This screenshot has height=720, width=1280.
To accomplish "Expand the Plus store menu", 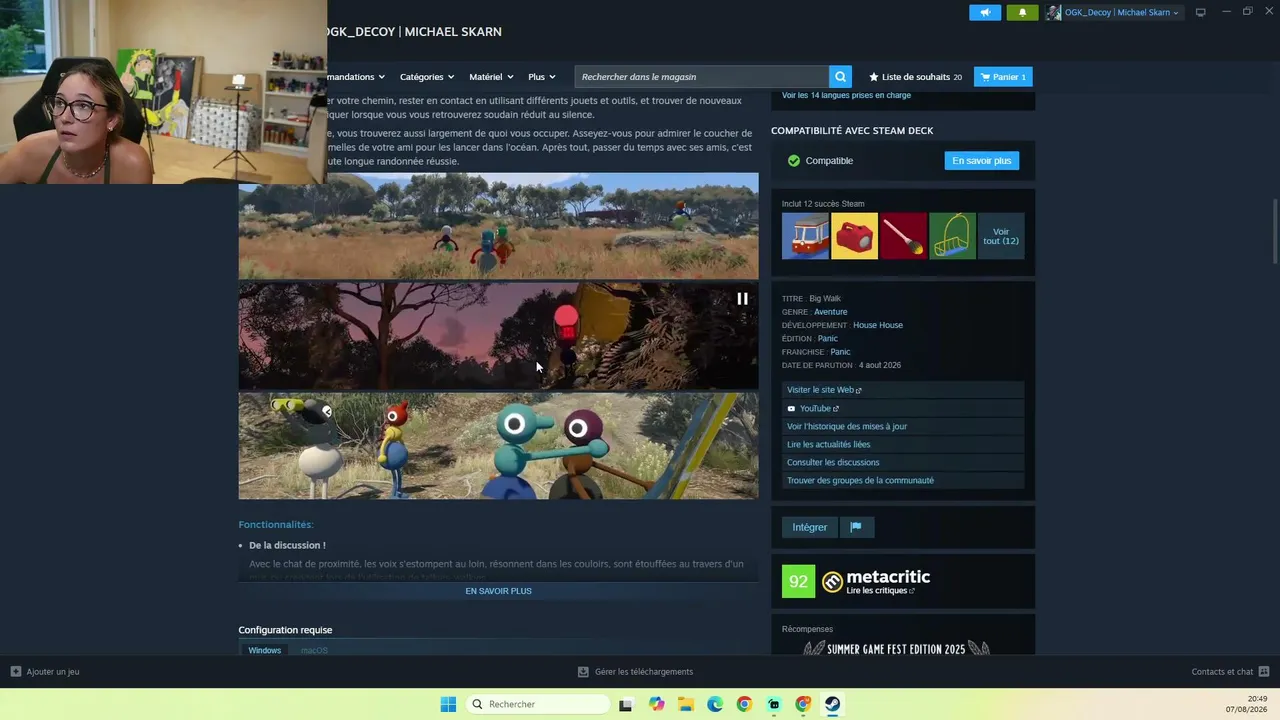I will point(542,77).
